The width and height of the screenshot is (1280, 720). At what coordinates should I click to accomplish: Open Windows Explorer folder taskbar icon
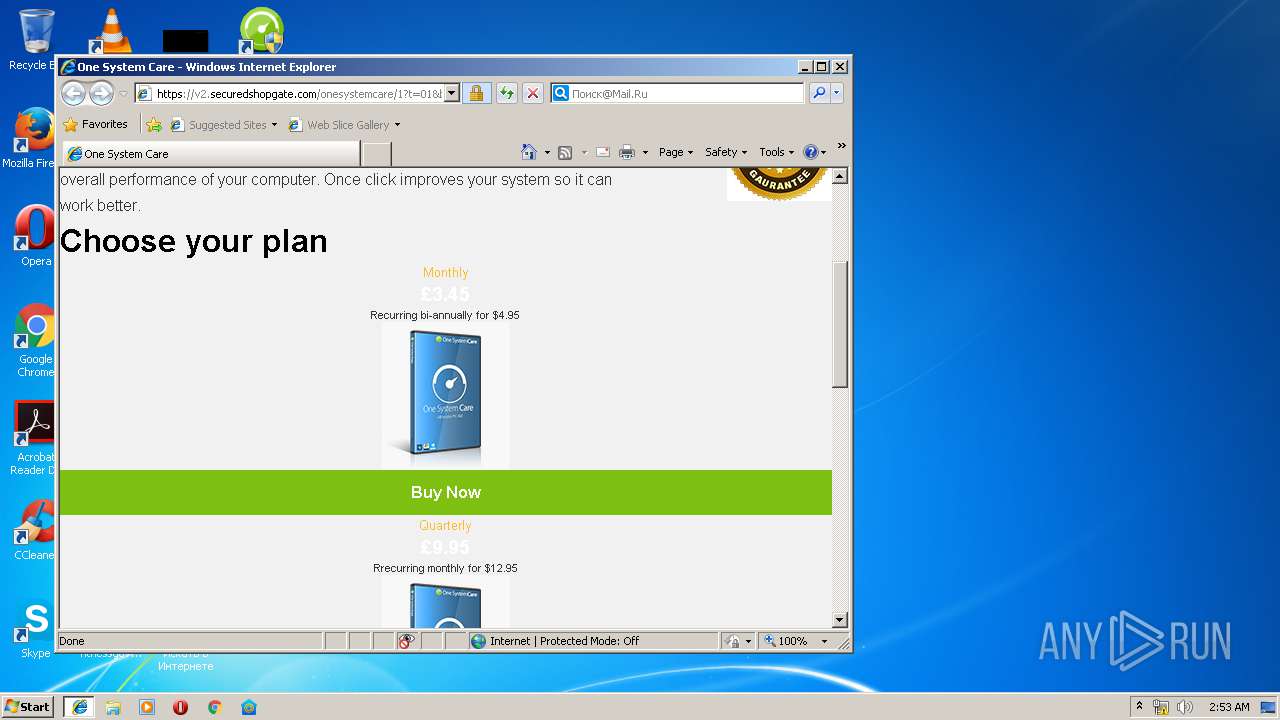[113, 707]
